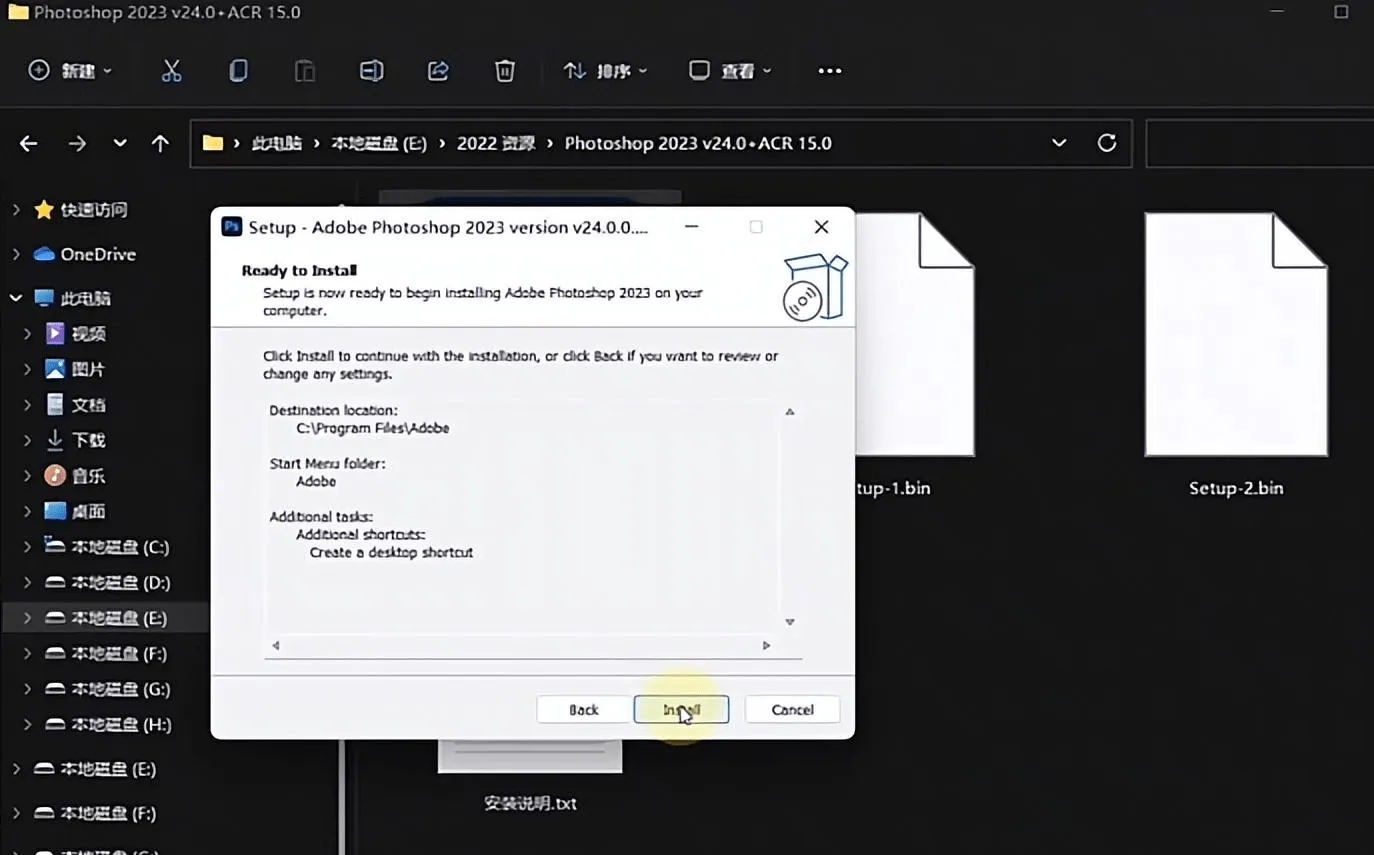Open the 新建 (New) menu in Explorer toolbar
This screenshot has height=855, width=1374.
(70, 71)
